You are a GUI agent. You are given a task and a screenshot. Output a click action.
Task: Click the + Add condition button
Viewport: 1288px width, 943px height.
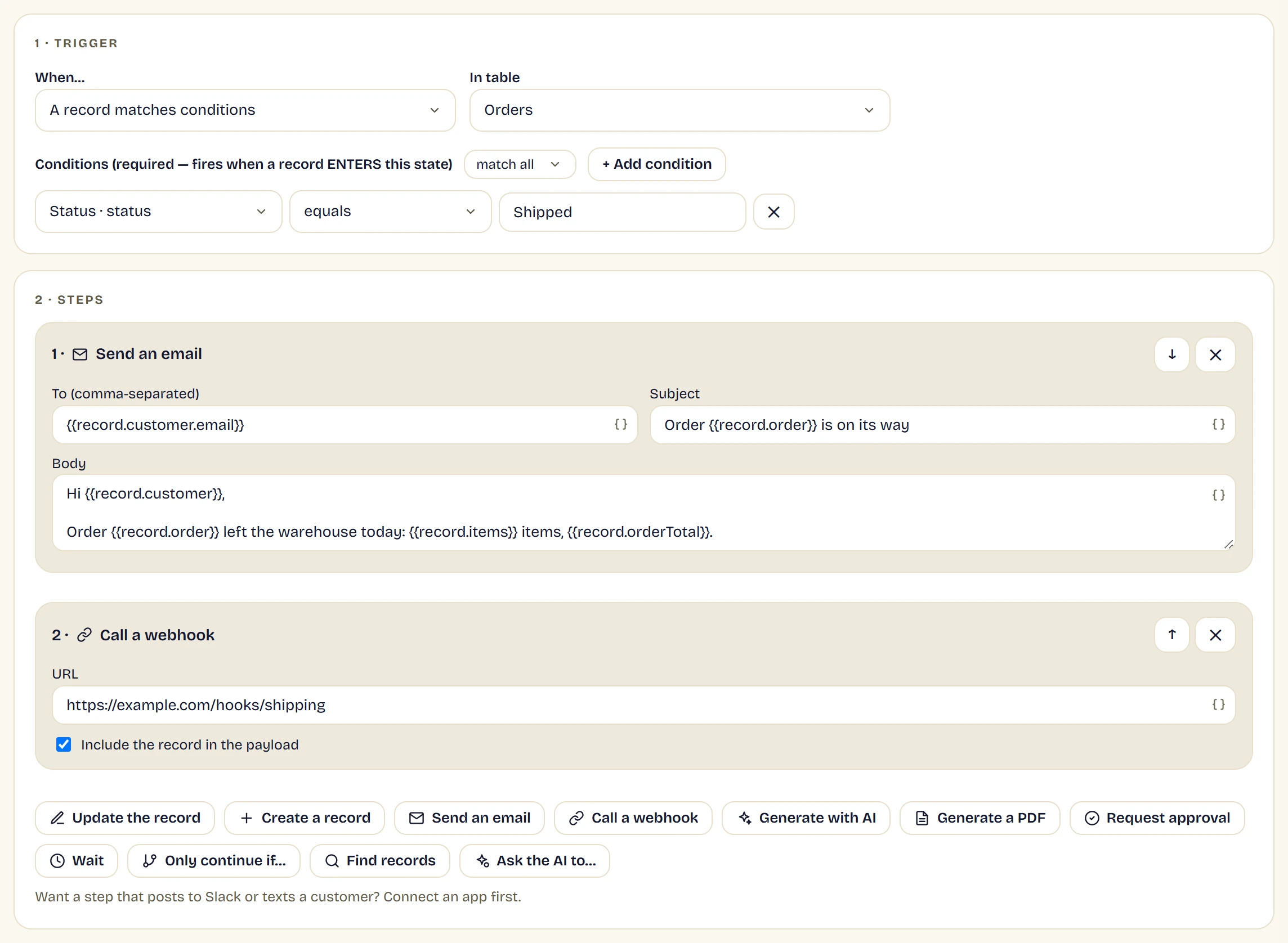(x=657, y=164)
